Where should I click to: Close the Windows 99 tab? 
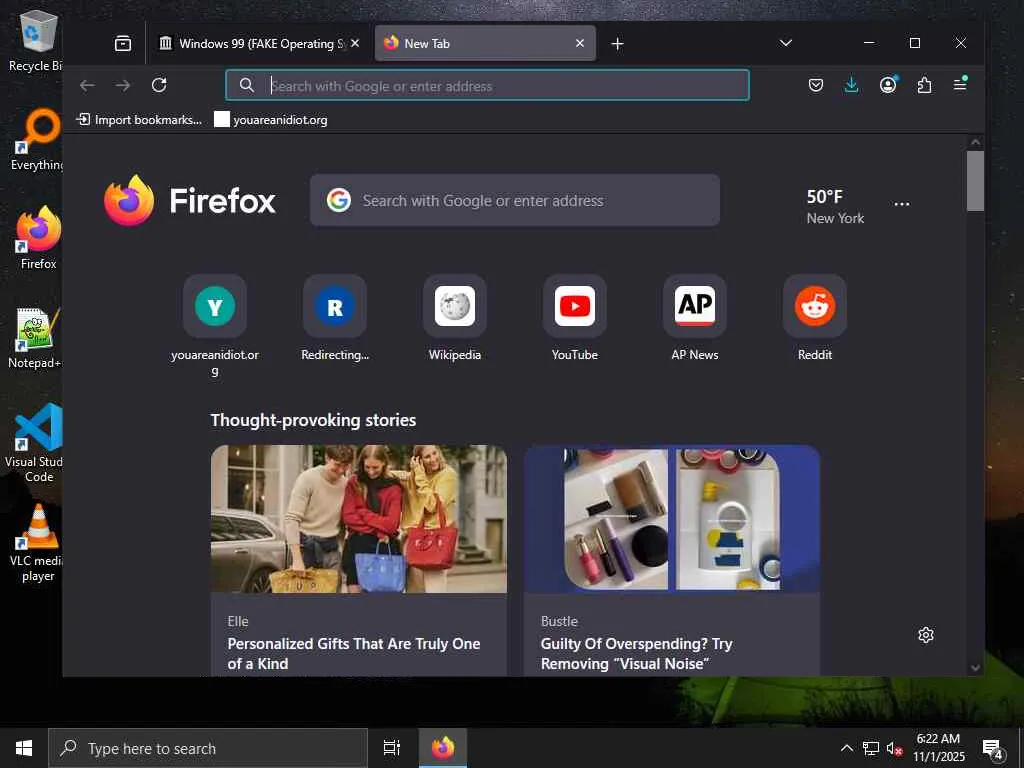pos(355,43)
